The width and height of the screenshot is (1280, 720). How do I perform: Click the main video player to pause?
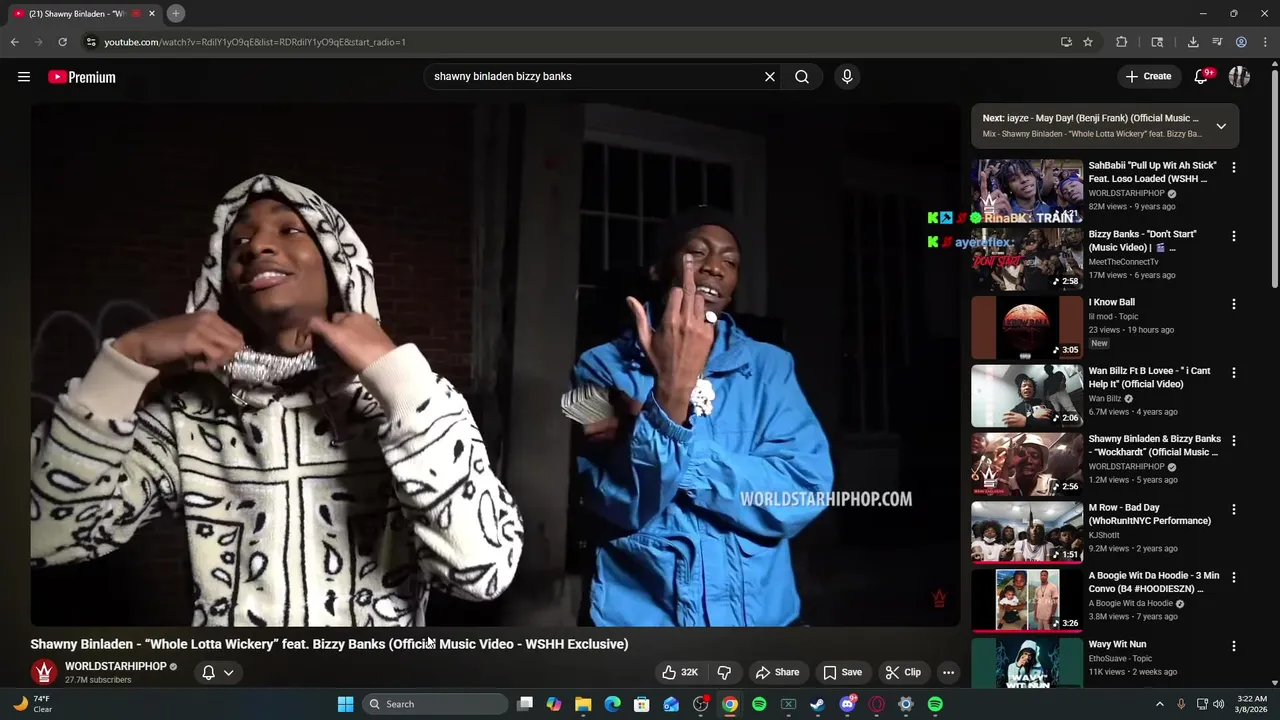coord(495,365)
